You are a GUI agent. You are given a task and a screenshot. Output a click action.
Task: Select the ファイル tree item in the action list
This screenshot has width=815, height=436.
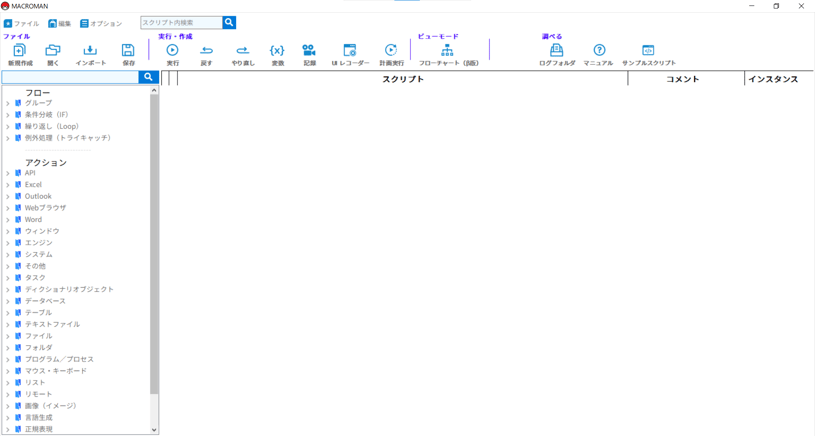click(38, 336)
